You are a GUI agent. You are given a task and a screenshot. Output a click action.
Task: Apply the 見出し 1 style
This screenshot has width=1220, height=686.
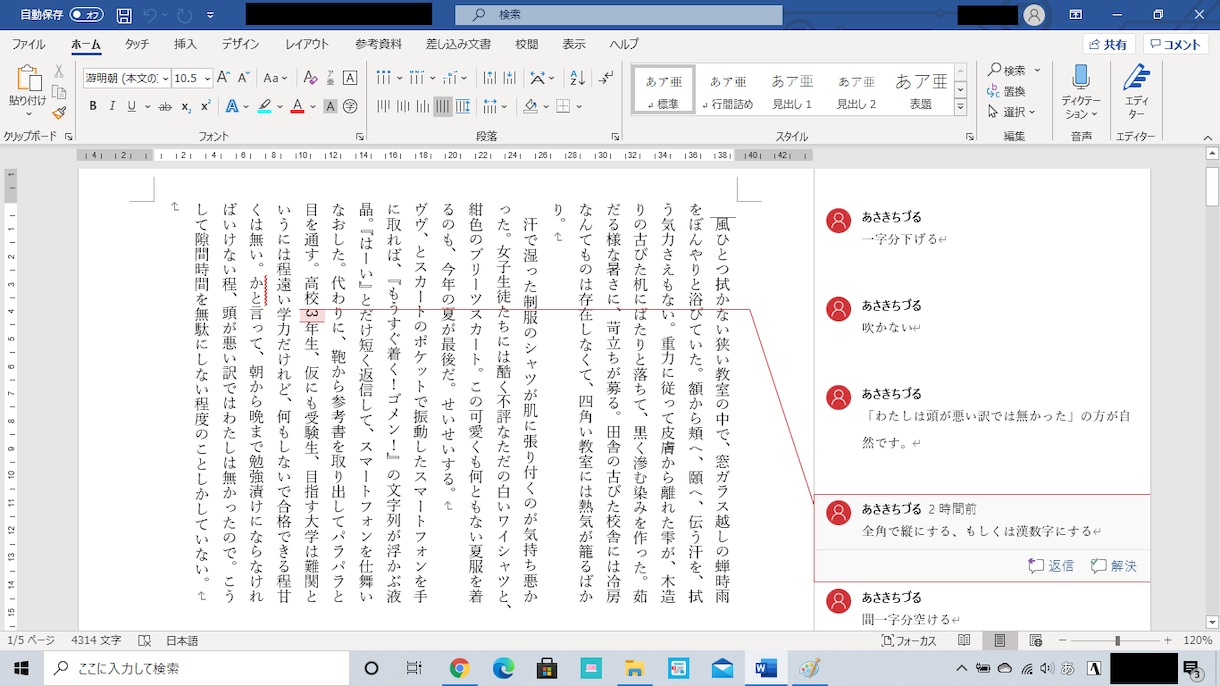(792, 90)
